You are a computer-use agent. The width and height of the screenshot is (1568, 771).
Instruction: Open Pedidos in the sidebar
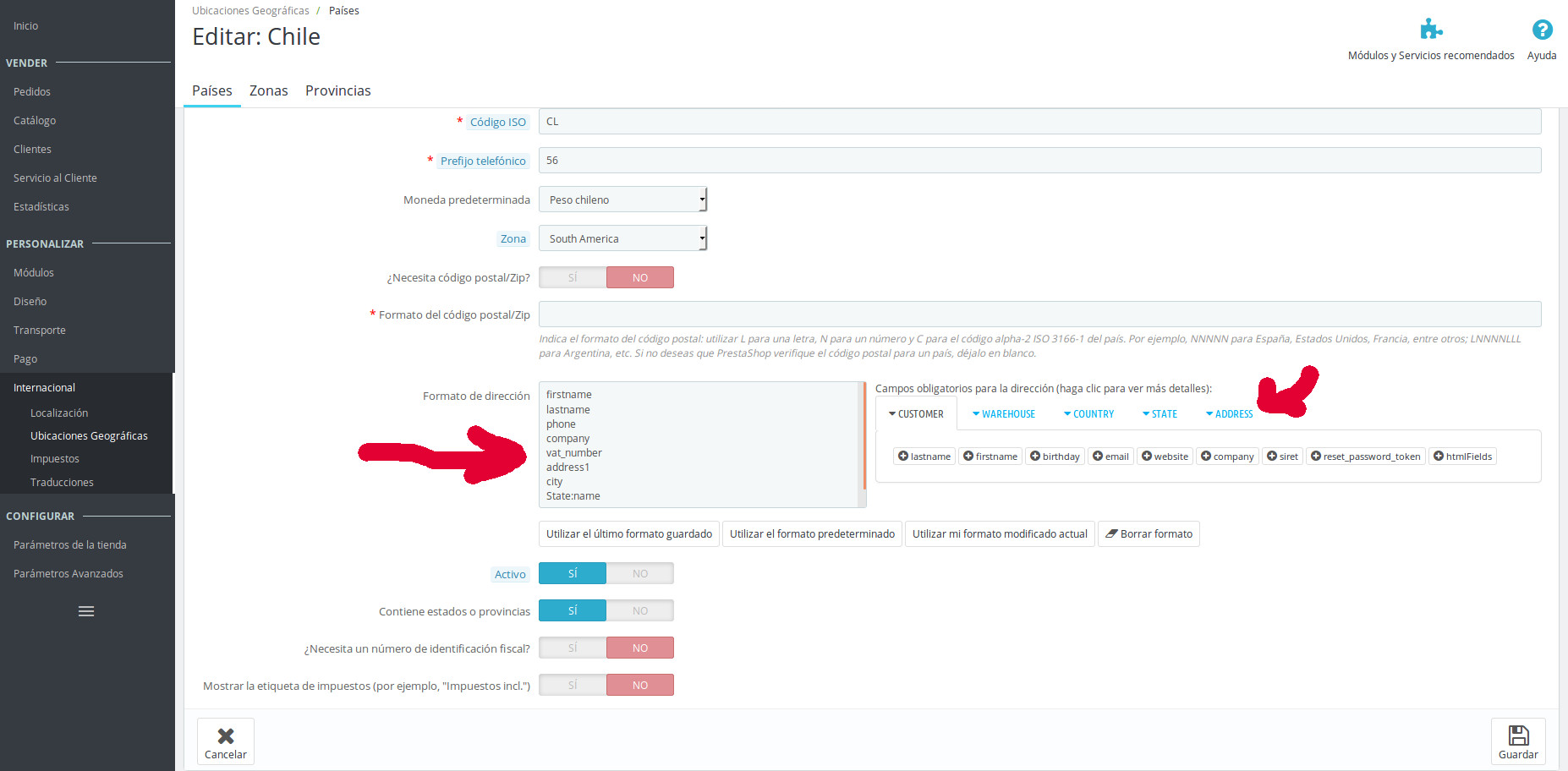(32, 91)
